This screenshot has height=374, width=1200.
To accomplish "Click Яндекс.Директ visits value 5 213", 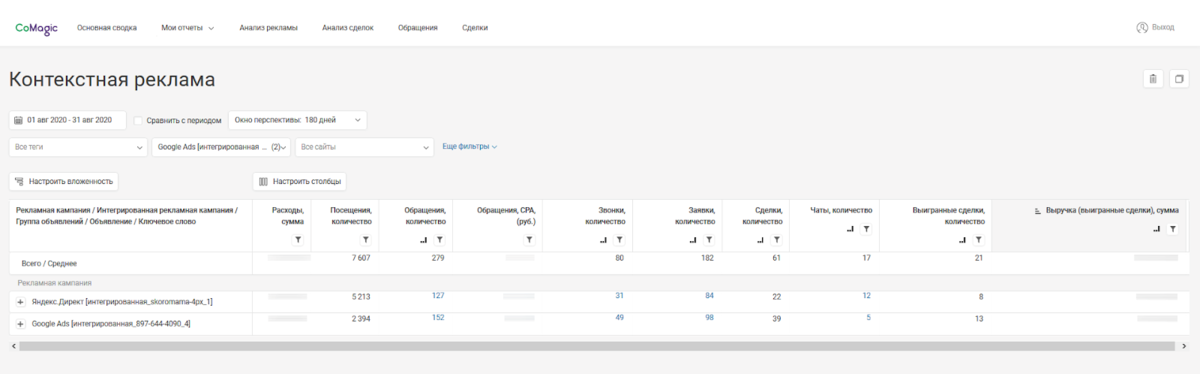I will pos(361,296).
